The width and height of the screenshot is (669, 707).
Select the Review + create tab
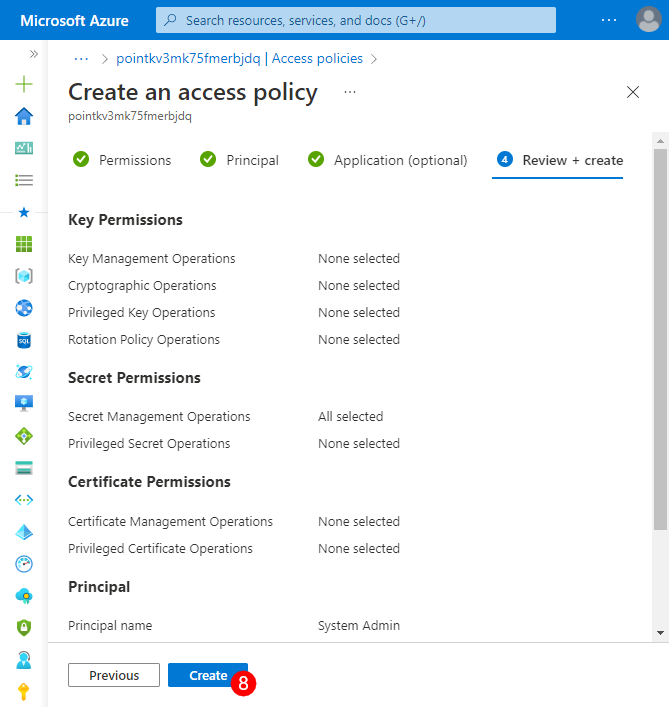point(559,160)
